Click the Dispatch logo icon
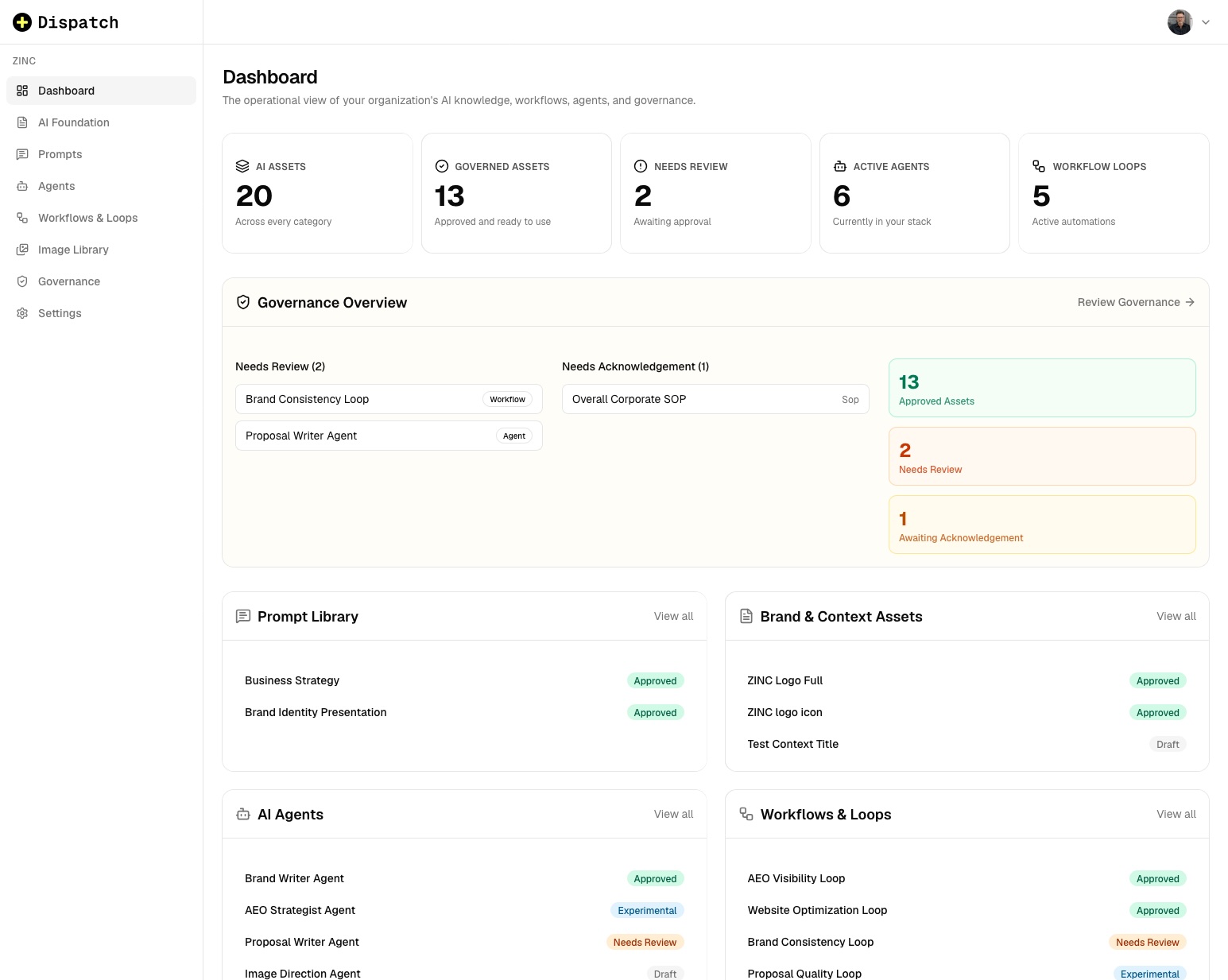This screenshot has height=980, width=1228. click(x=22, y=22)
